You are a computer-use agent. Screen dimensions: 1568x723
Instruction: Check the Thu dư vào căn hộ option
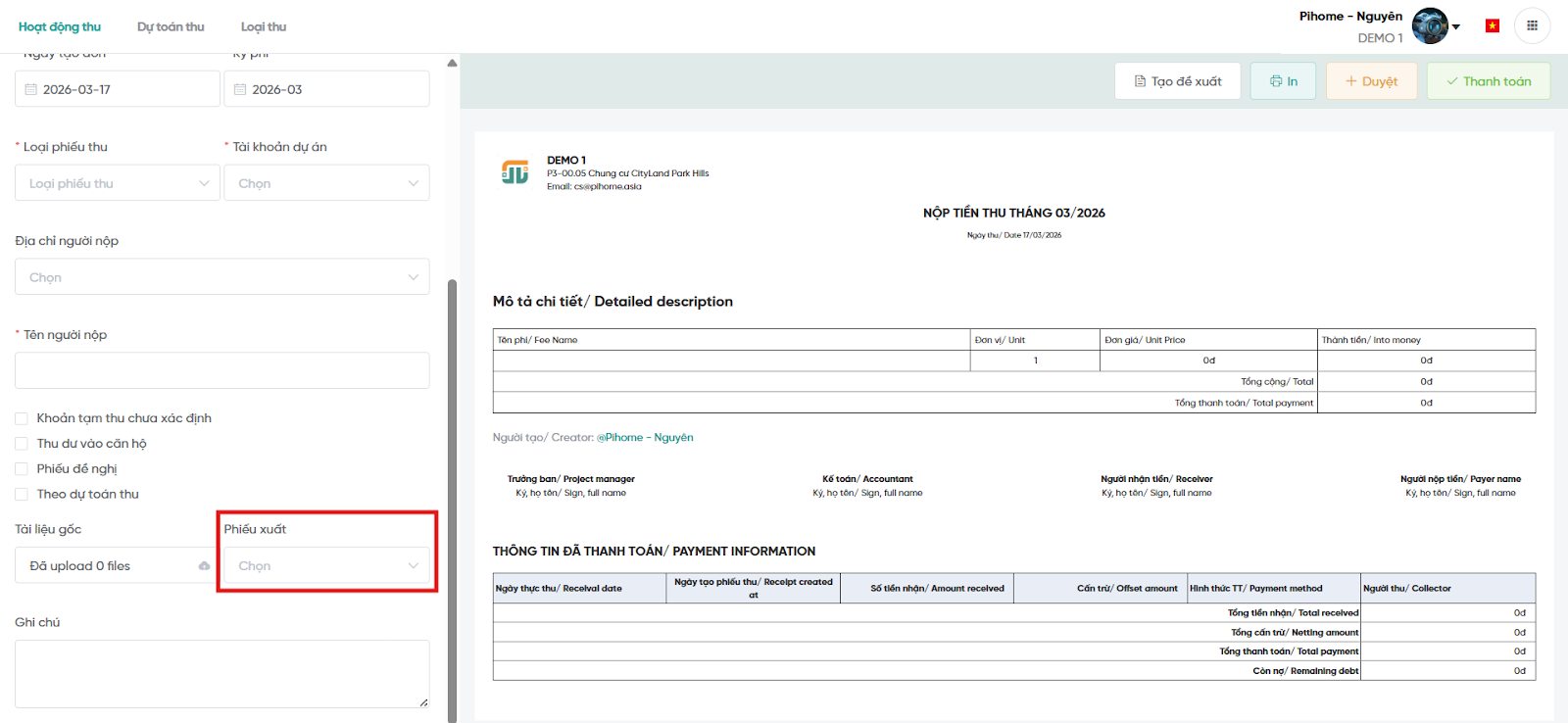pyautogui.click(x=22, y=444)
